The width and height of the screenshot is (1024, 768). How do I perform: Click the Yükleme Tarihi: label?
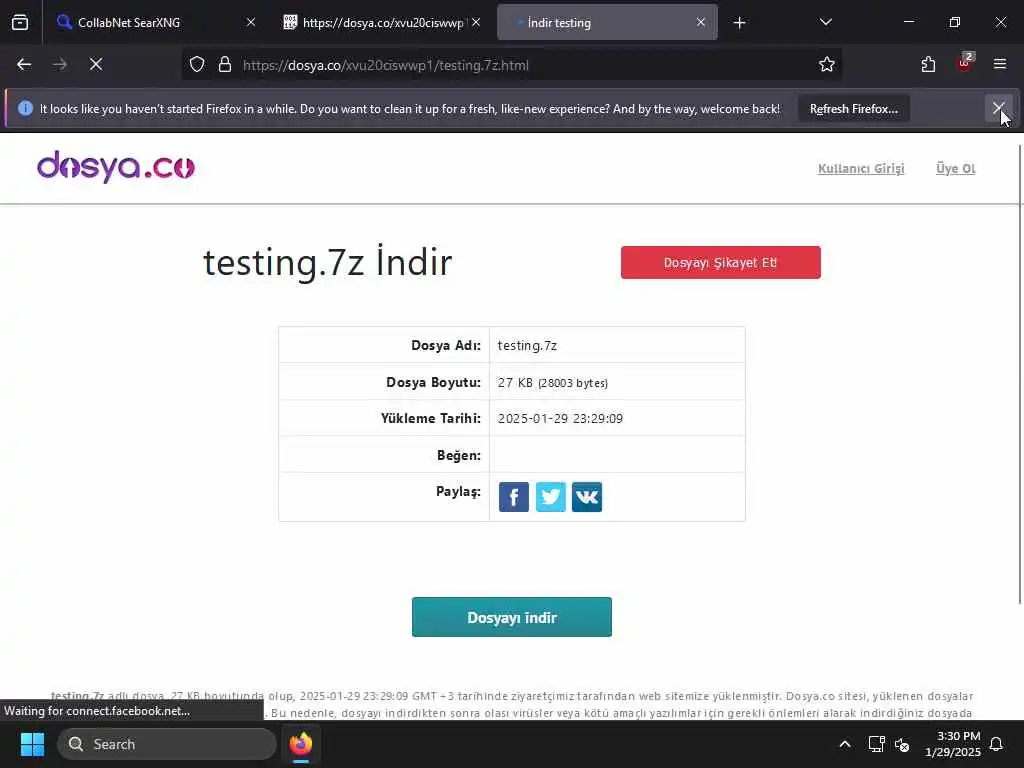[x=431, y=419]
